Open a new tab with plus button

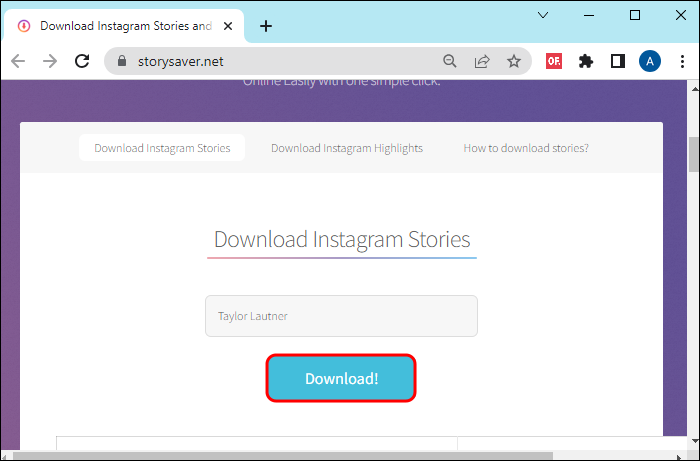[x=266, y=26]
